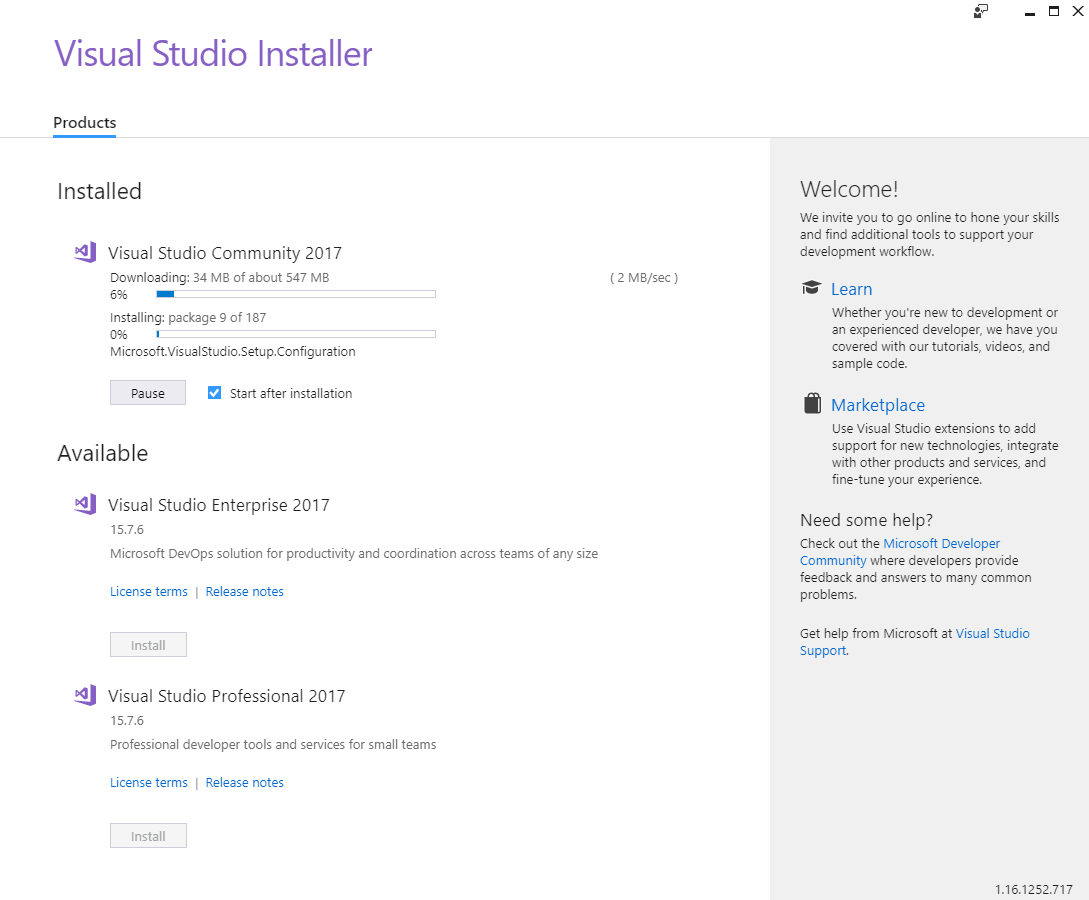Uncheck the Start after installation checkbox
This screenshot has height=900, width=1089.
tap(214, 393)
